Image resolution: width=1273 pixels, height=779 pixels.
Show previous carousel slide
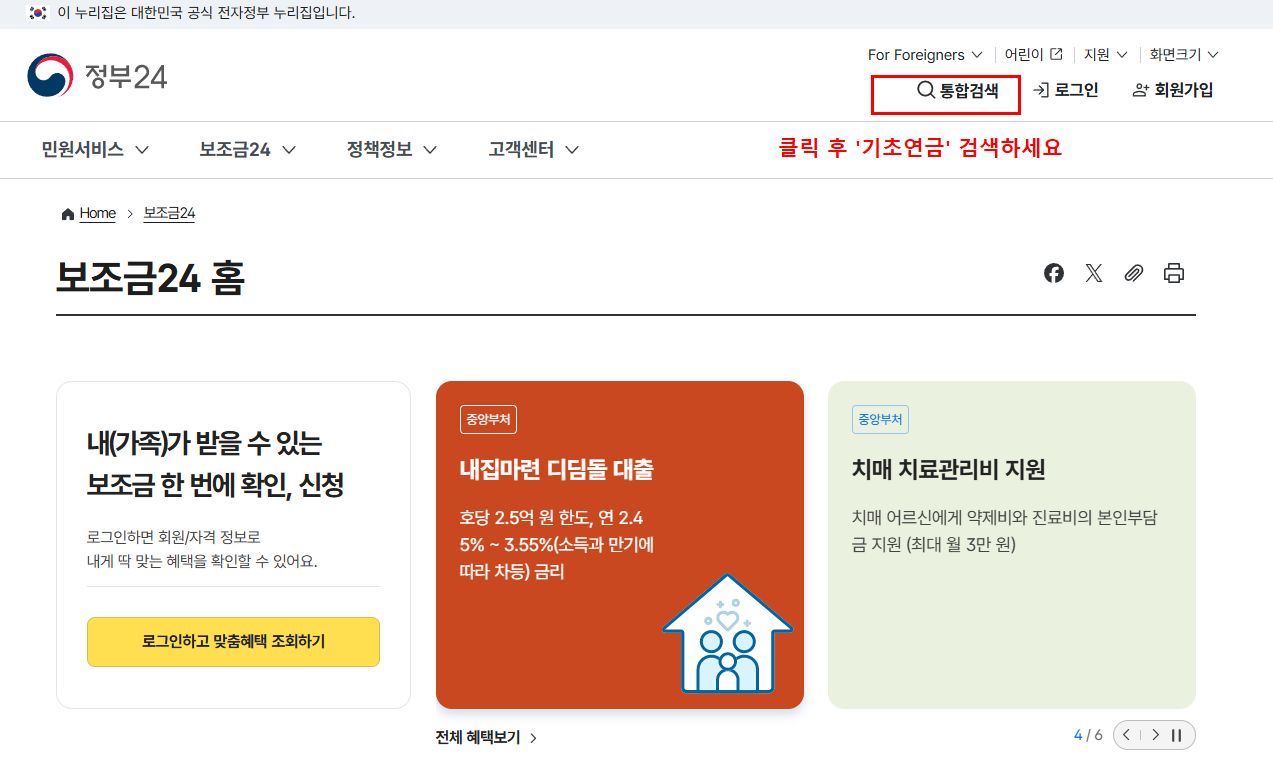[1127, 735]
